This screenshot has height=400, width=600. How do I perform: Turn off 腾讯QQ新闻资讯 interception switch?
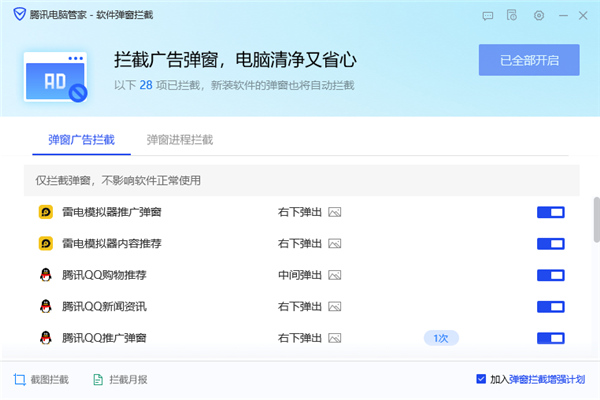[550, 306]
